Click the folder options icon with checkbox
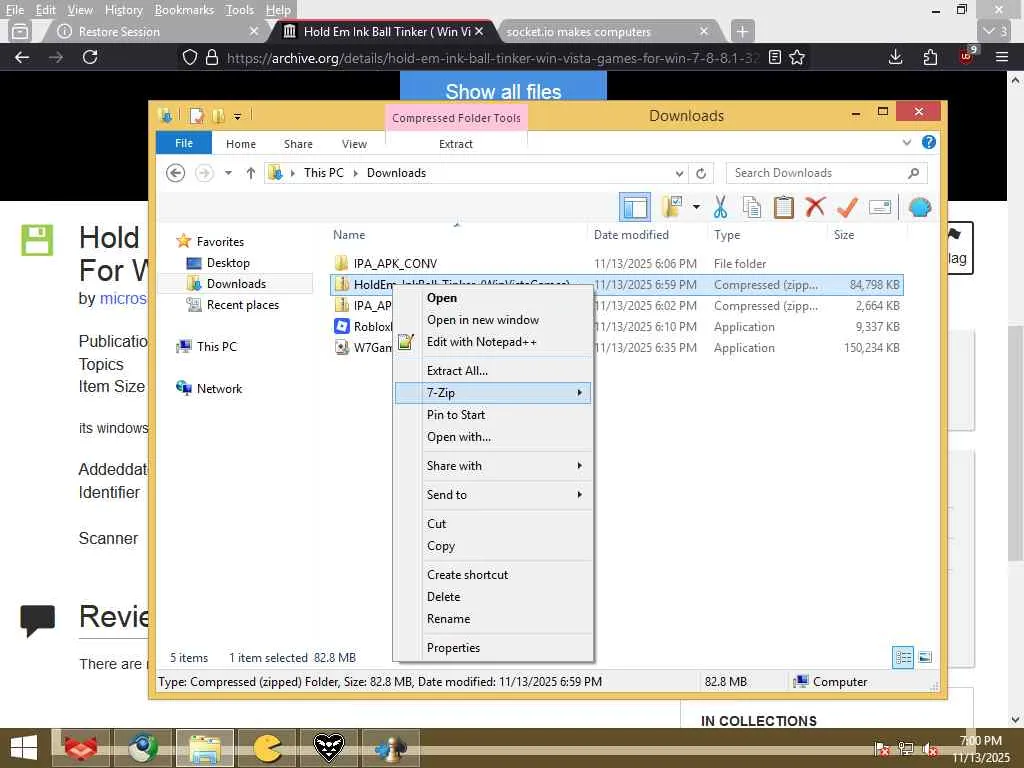The image size is (1024, 768). coord(672,207)
